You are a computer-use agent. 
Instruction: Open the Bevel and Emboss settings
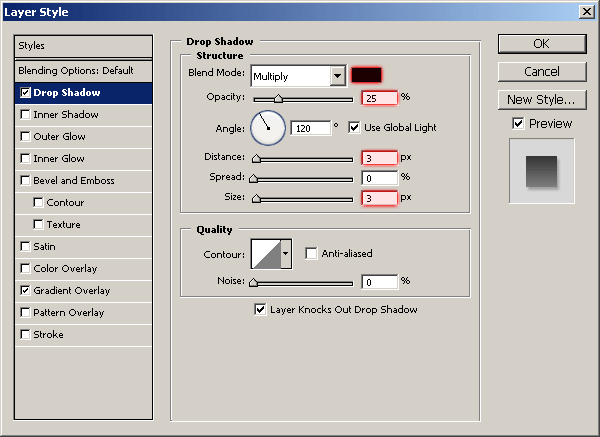(x=74, y=181)
